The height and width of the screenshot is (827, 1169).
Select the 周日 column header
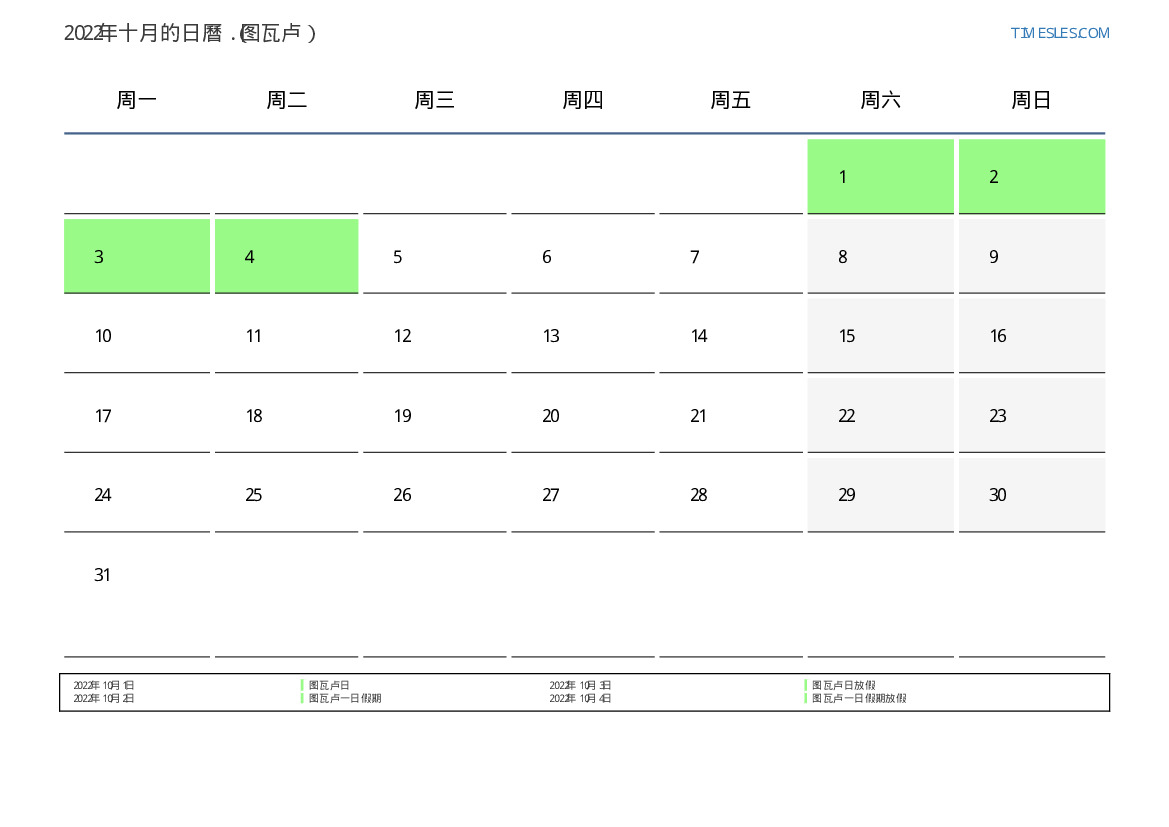(x=1031, y=100)
